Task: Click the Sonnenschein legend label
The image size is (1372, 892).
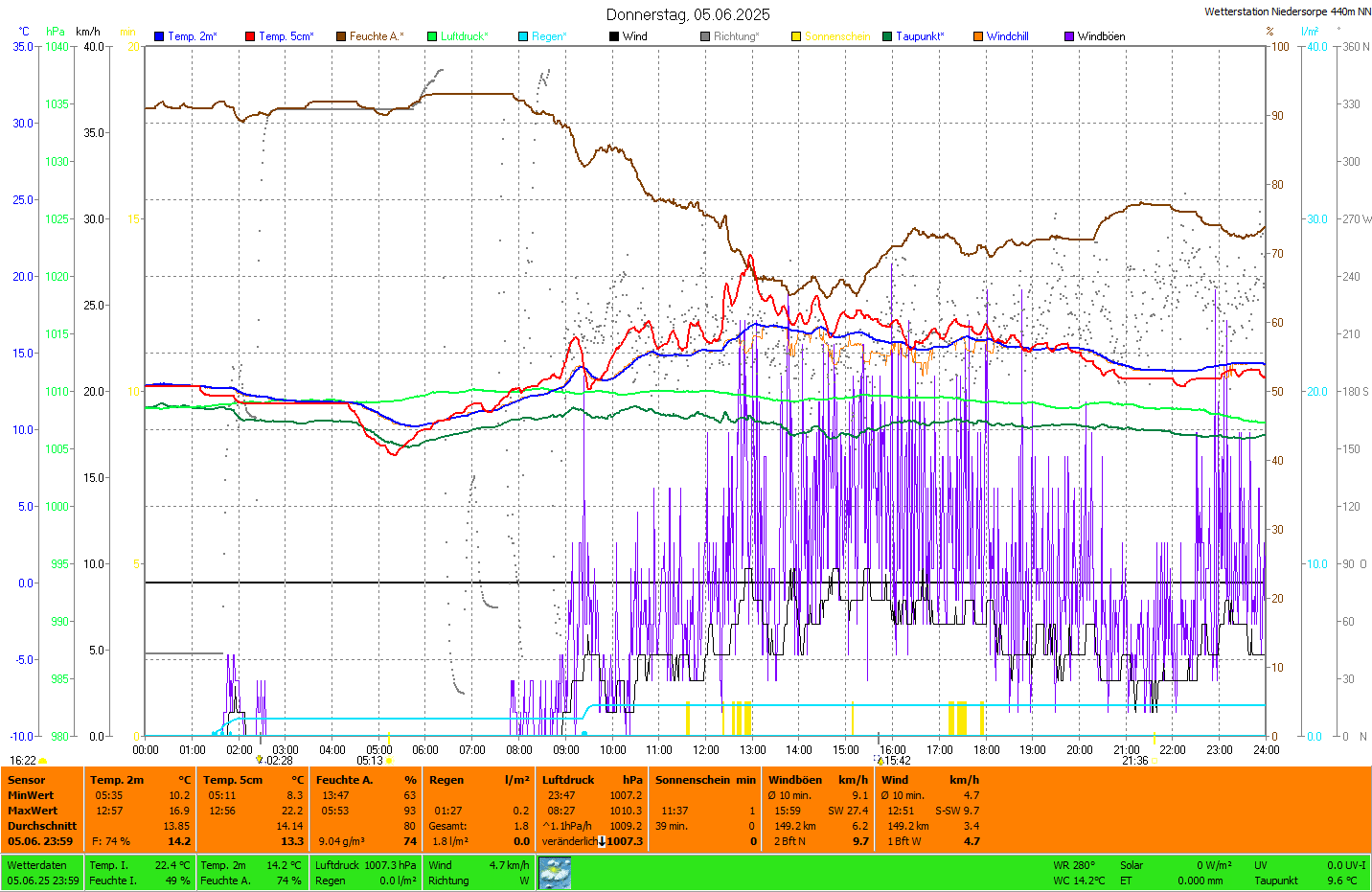Action: point(836,36)
